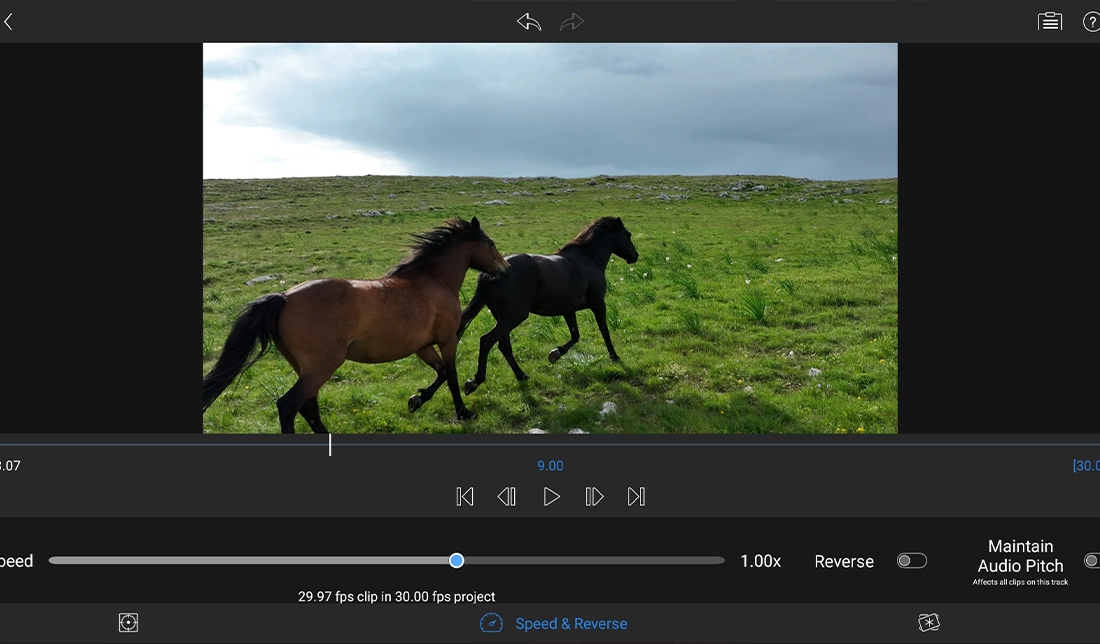The image size is (1100, 644).
Task: Jump to the start of the clip
Action: [465, 497]
